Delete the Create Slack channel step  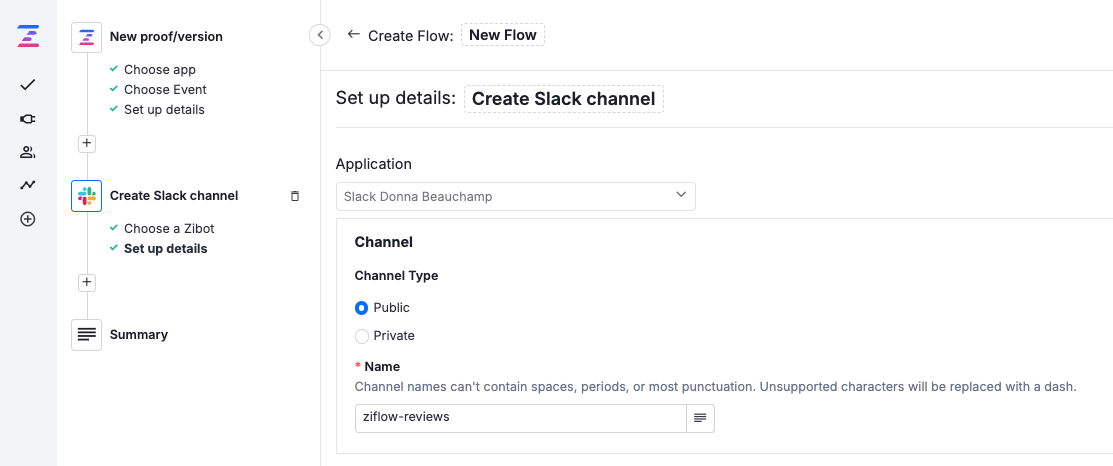pyautogui.click(x=295, y=196)
